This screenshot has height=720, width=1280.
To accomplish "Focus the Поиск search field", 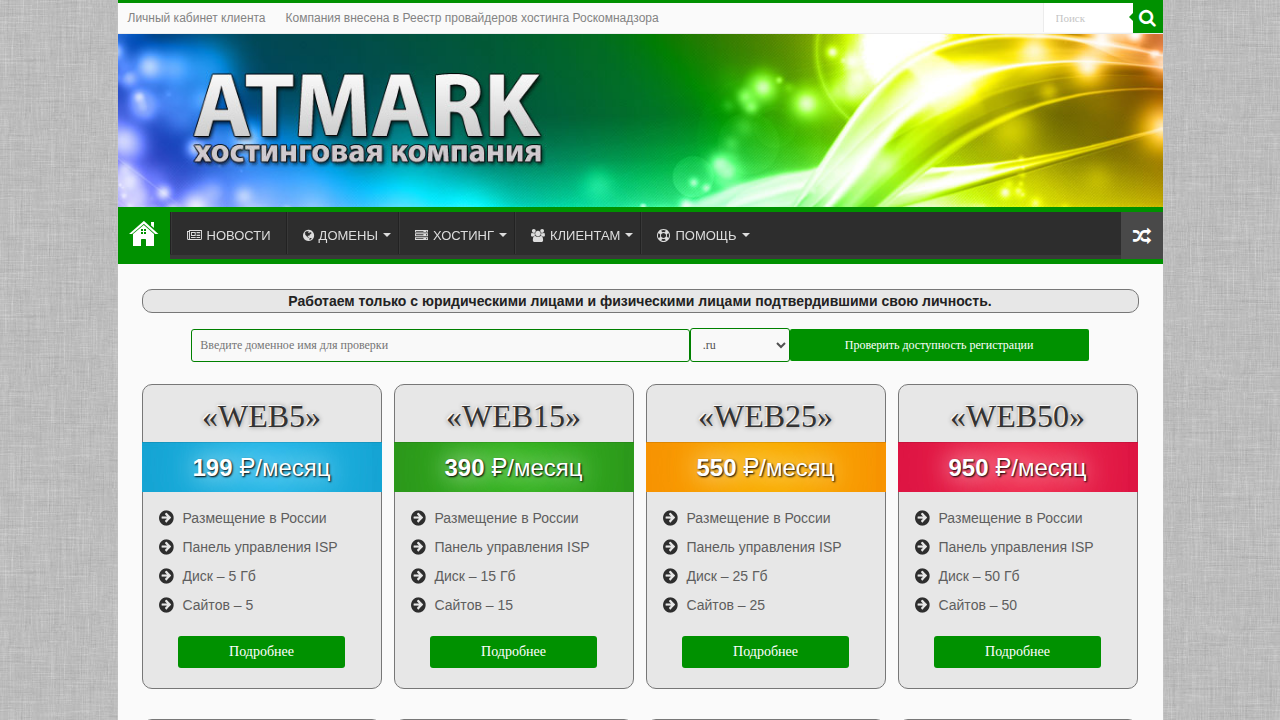I will tap(1087, 18).
